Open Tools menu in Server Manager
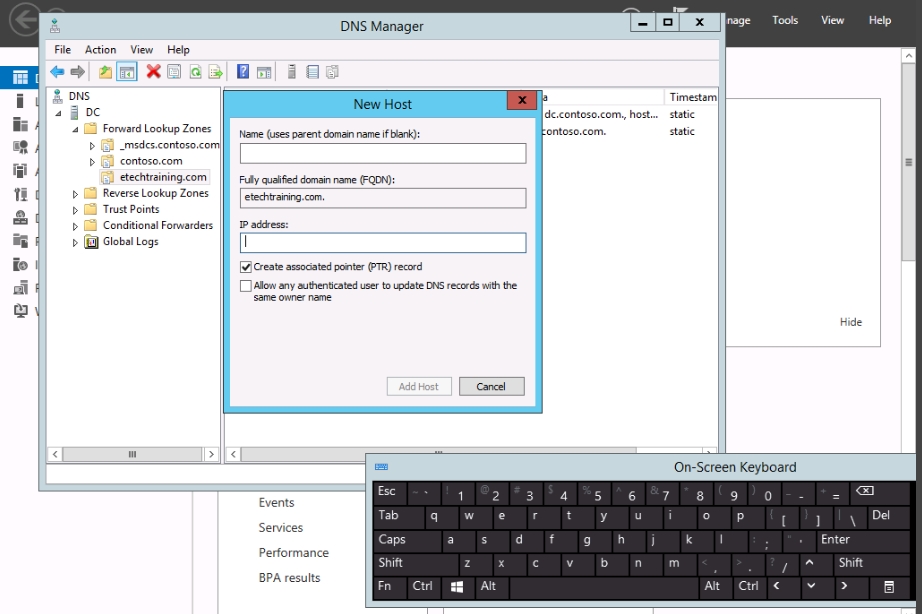The height and width of the screenshot is (614, 922). 784,20
